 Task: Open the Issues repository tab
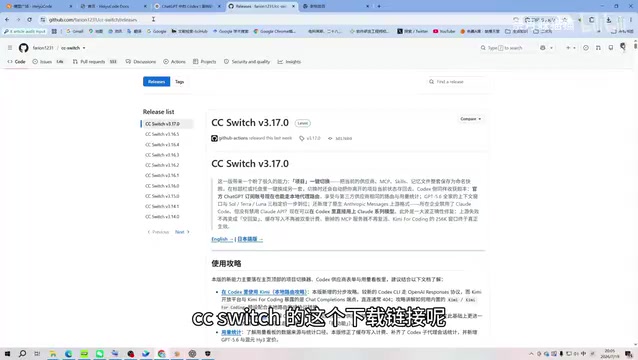click(48, 62)
